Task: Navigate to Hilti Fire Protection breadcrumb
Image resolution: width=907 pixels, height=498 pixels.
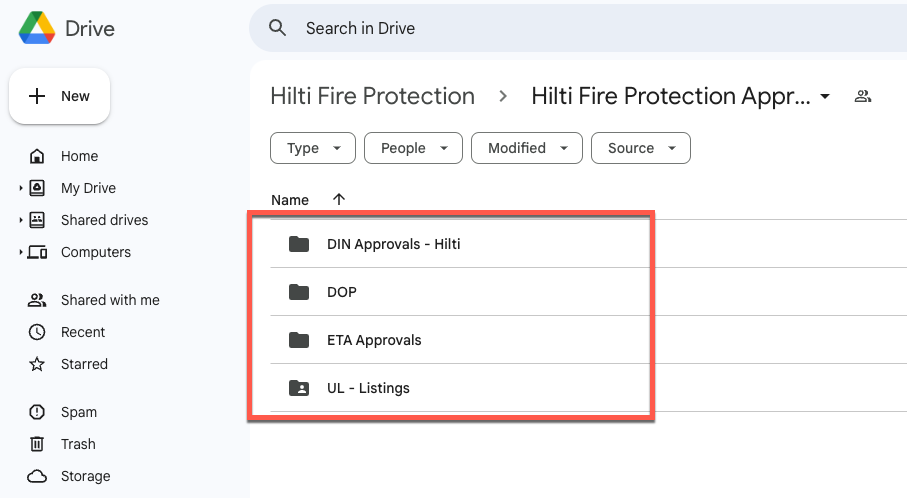Action: pos(373,96)
